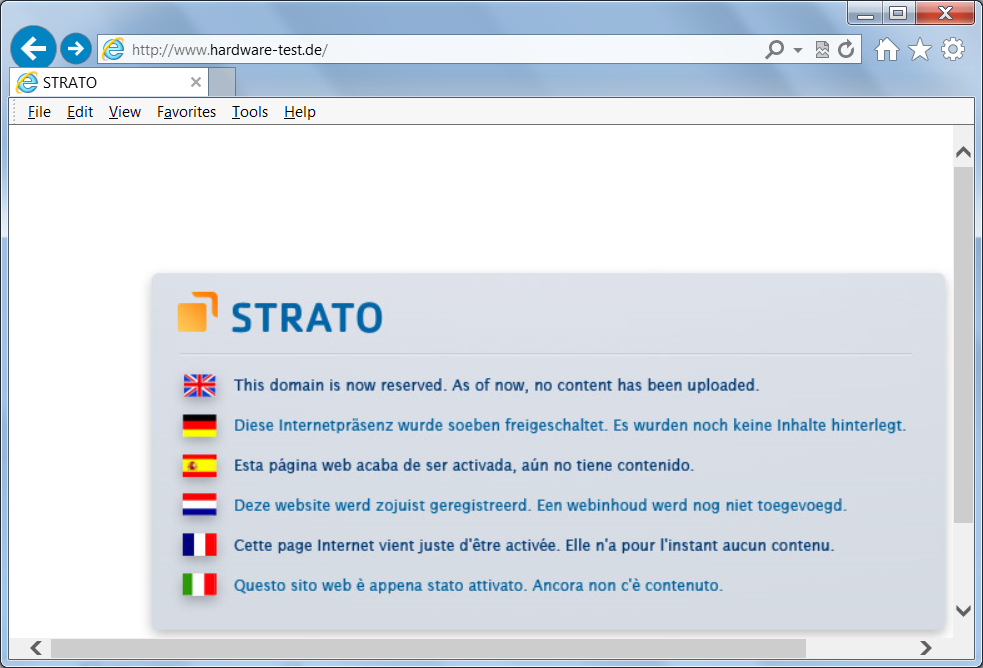The width and height of the screenshot is (983, 668).
Task: Click the Spanish flag icon
Action: click(x=199, y=466)
